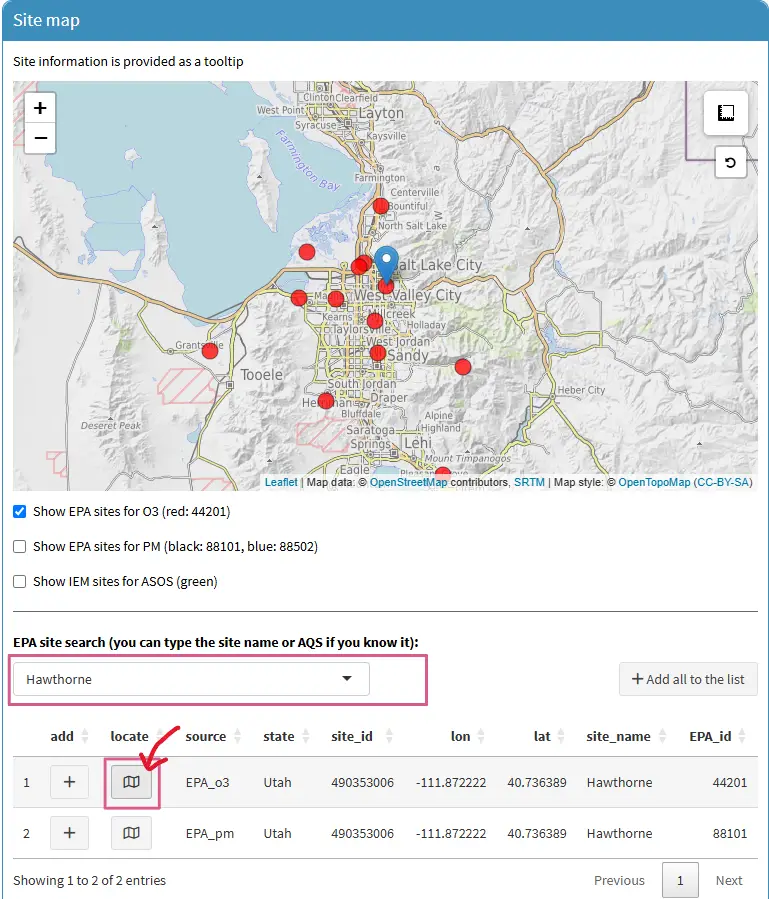Click the Next page button
This screenshot has width=769, height=899.
click(x=728, y=880)
